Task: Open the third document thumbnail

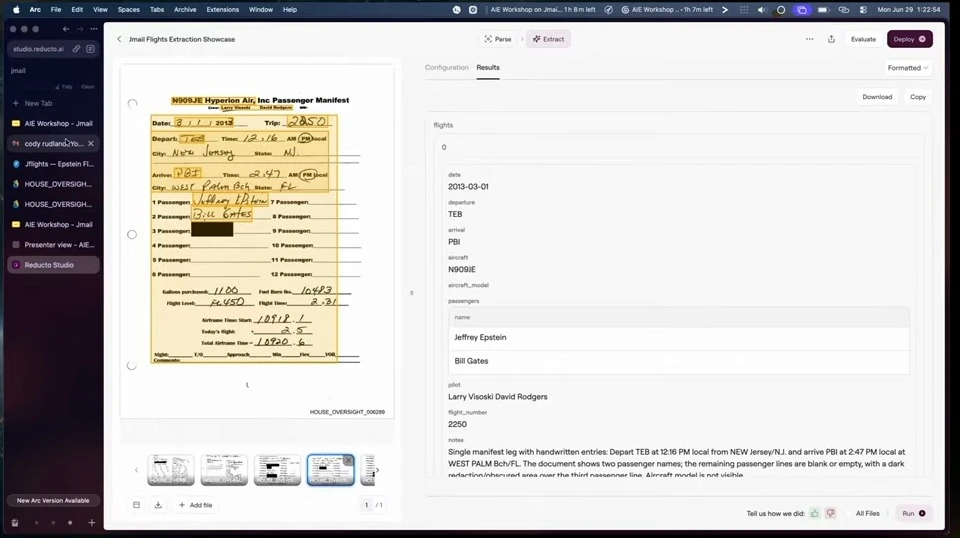Action: [x=277, y=470]
